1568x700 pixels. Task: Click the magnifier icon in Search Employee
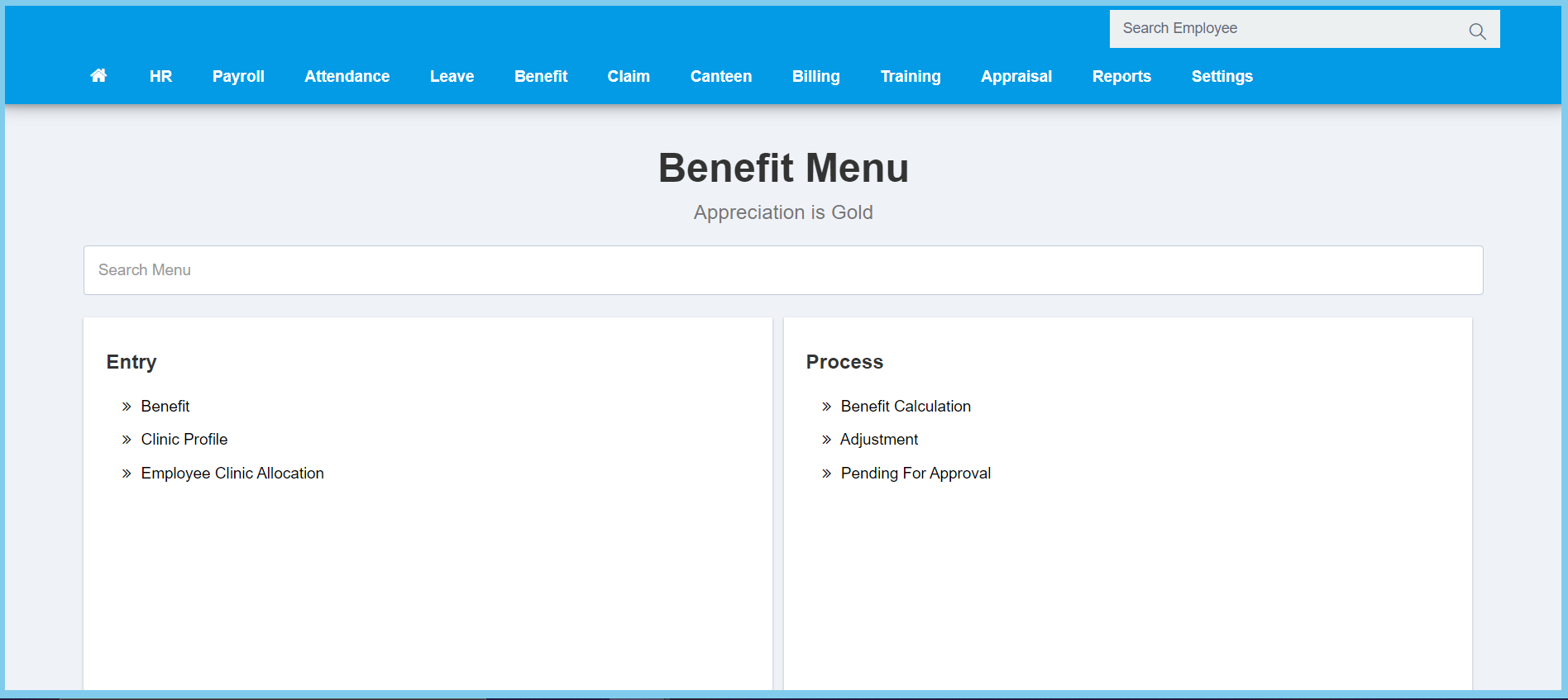click(1477, 31)
